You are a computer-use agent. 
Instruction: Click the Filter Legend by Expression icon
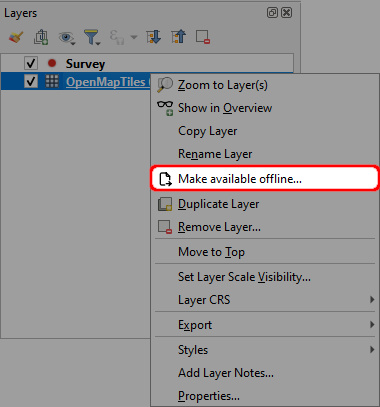116,37
